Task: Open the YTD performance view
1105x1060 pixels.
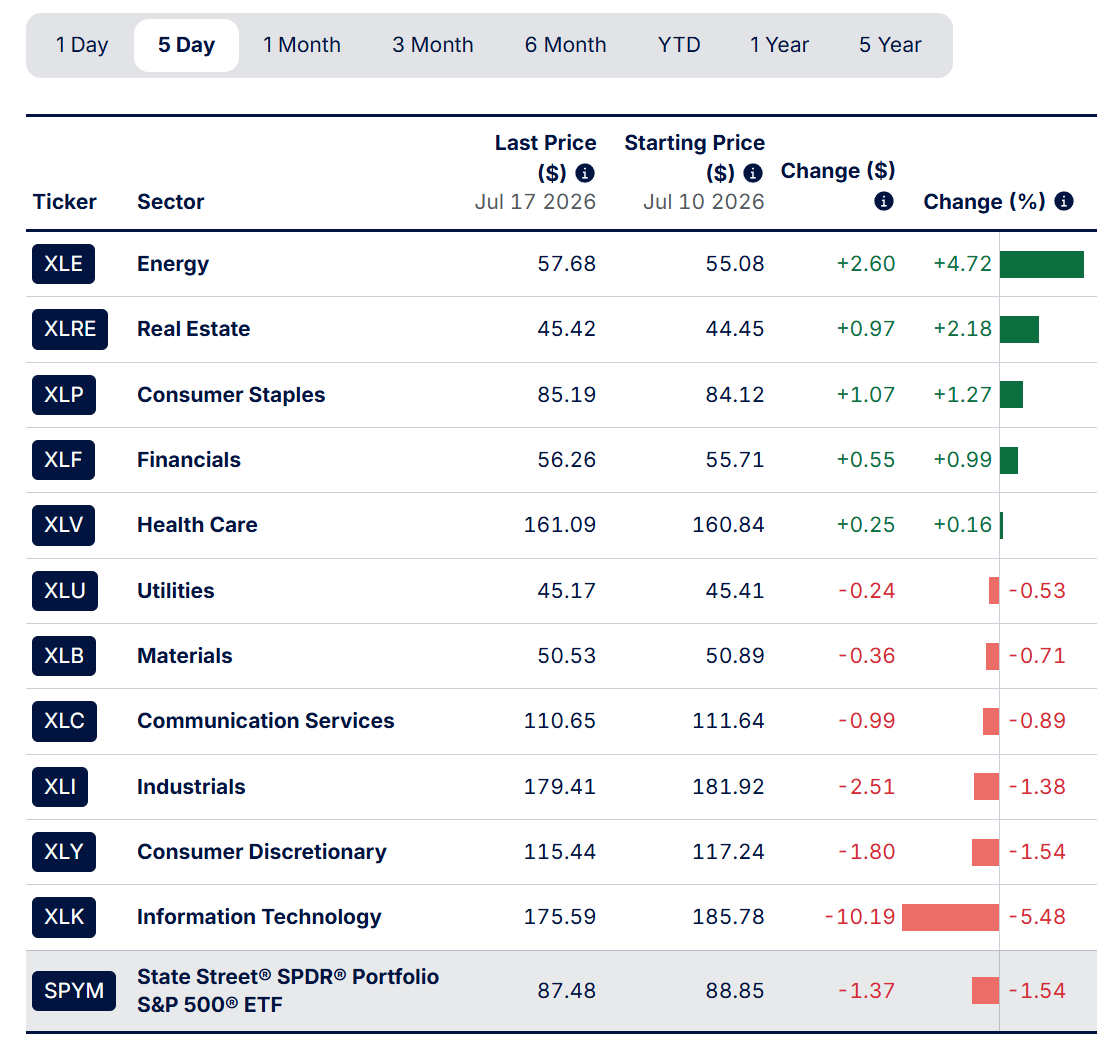Action: click(679, 45)
